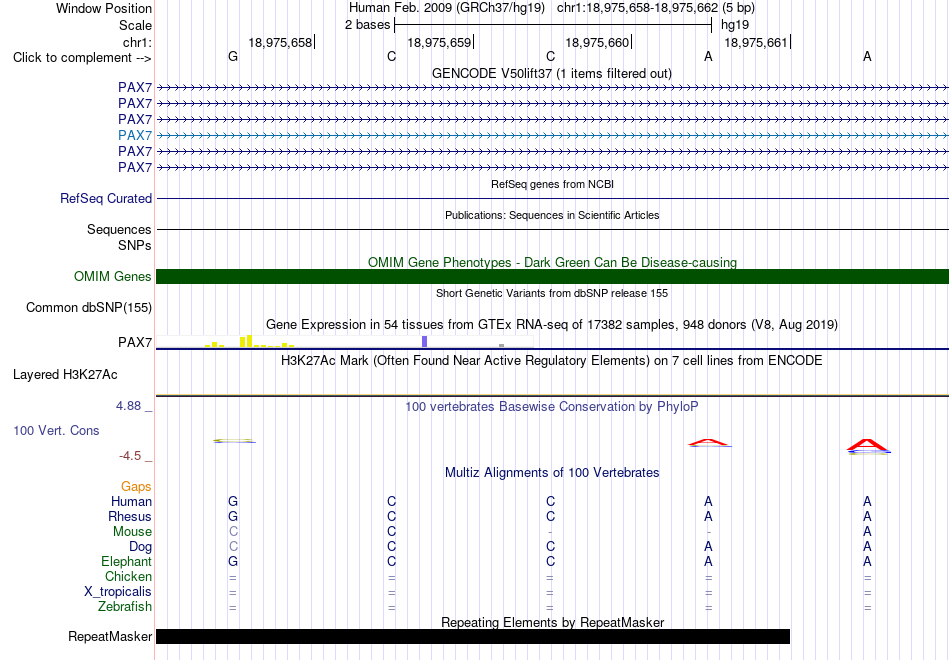The image size is (950, 660).
Task: Click the Common dbSNP(155) label
Action: [x=89, y=307]
